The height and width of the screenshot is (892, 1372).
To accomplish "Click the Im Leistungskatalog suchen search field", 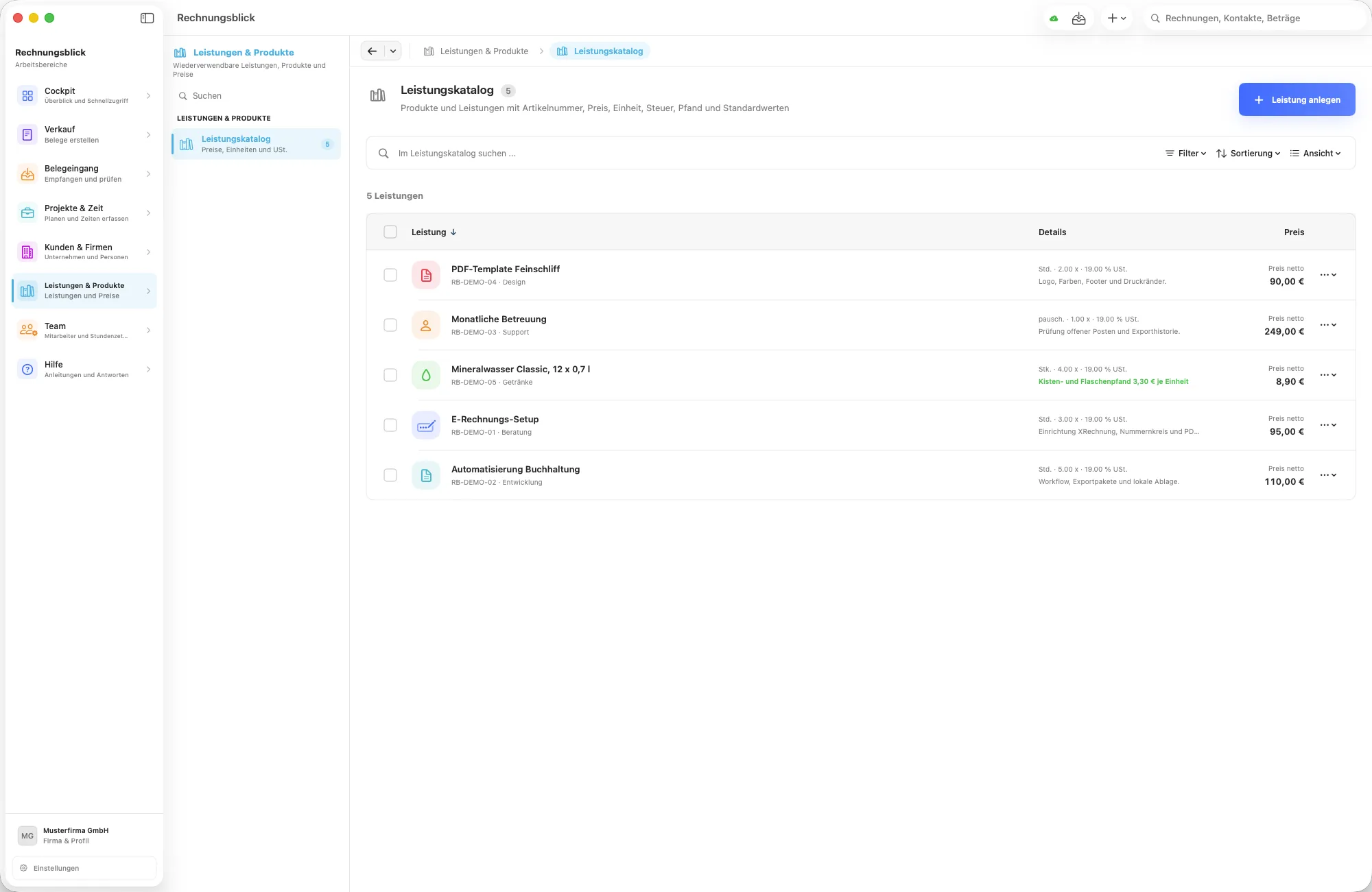I will pos(761,154).
